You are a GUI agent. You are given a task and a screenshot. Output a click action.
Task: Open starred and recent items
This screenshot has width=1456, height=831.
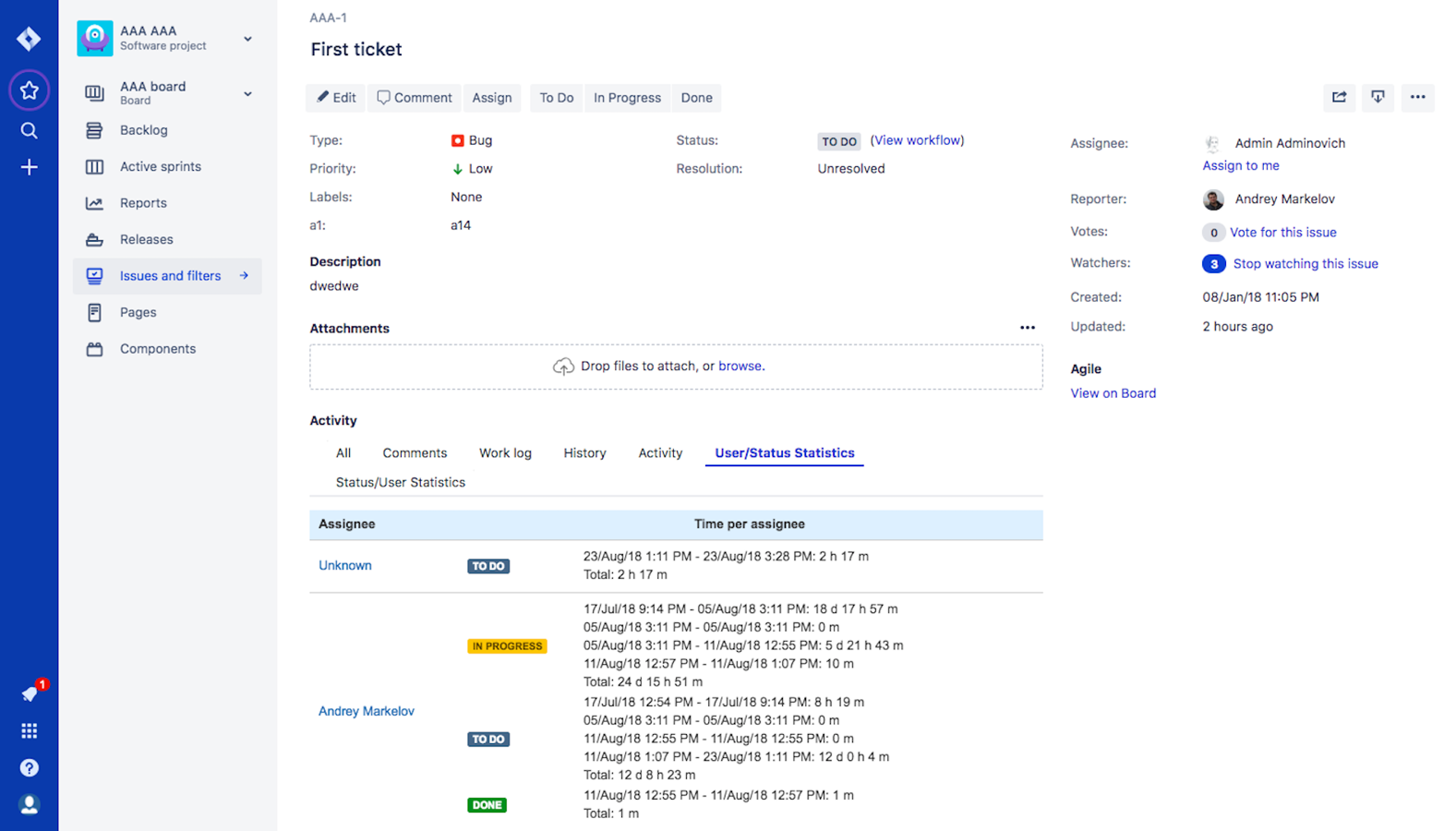[x=29, y=90]
